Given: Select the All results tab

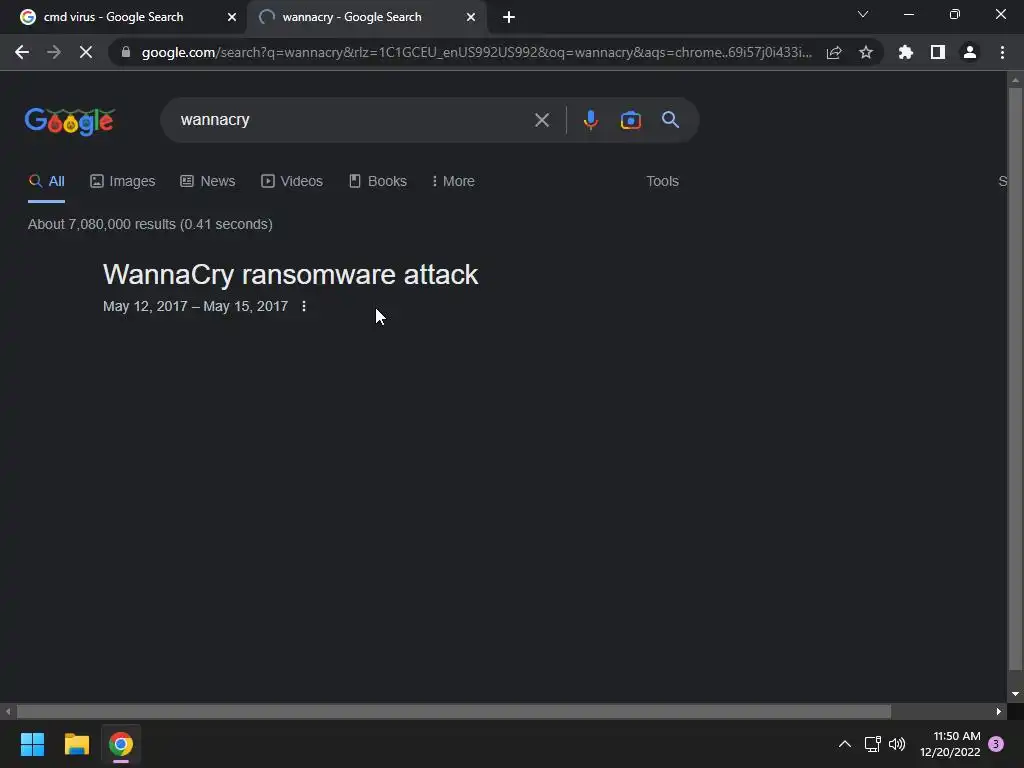Looking at the screenshot, I should [x=46, y=181].
